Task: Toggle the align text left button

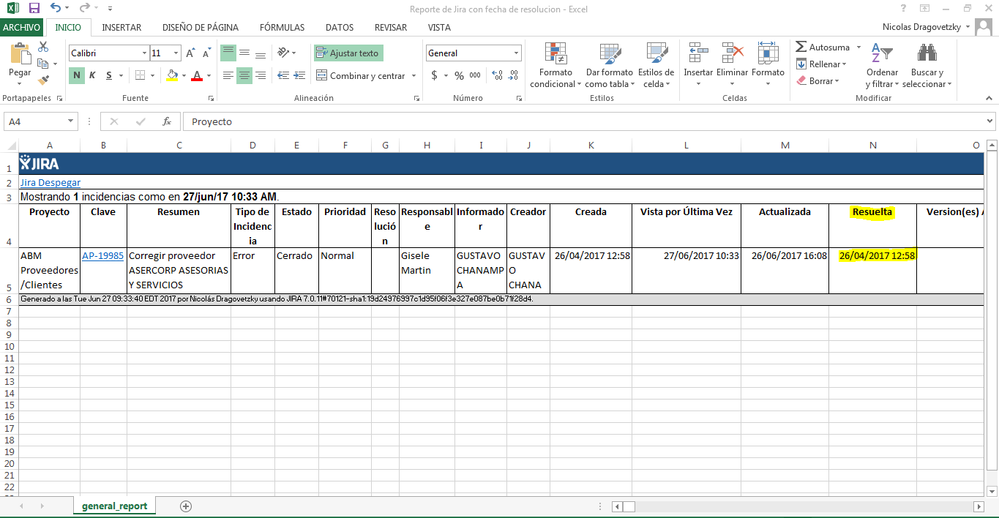Action: [228, 75]
